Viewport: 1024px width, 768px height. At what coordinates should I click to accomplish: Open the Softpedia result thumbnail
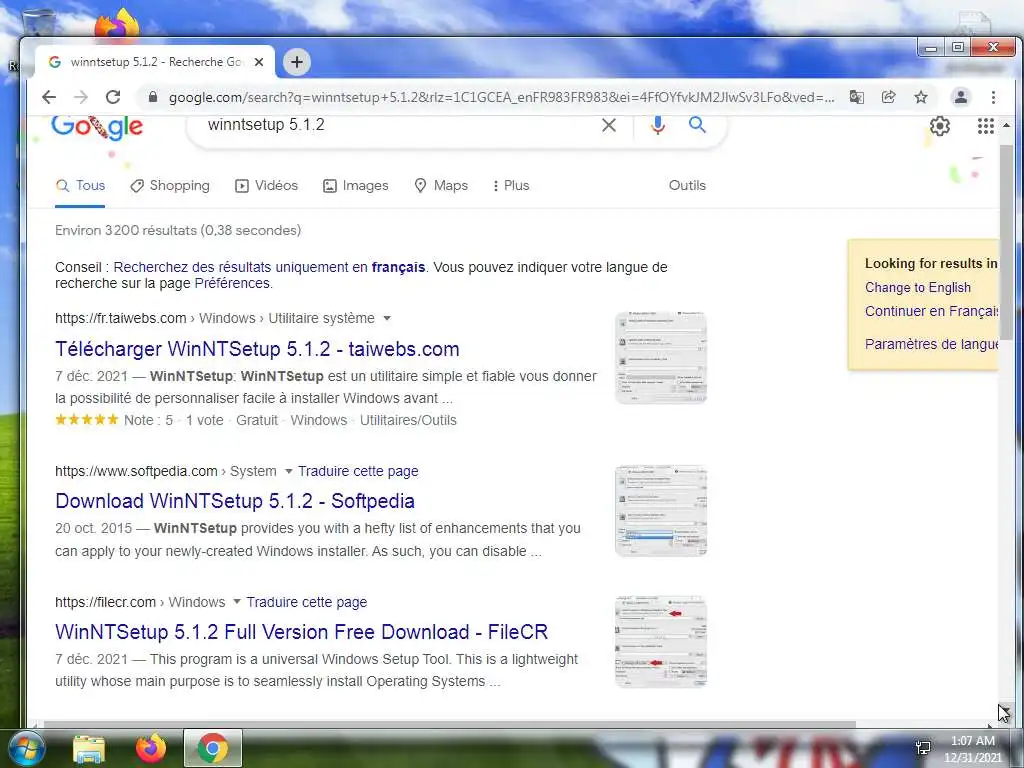click(661, 511)
